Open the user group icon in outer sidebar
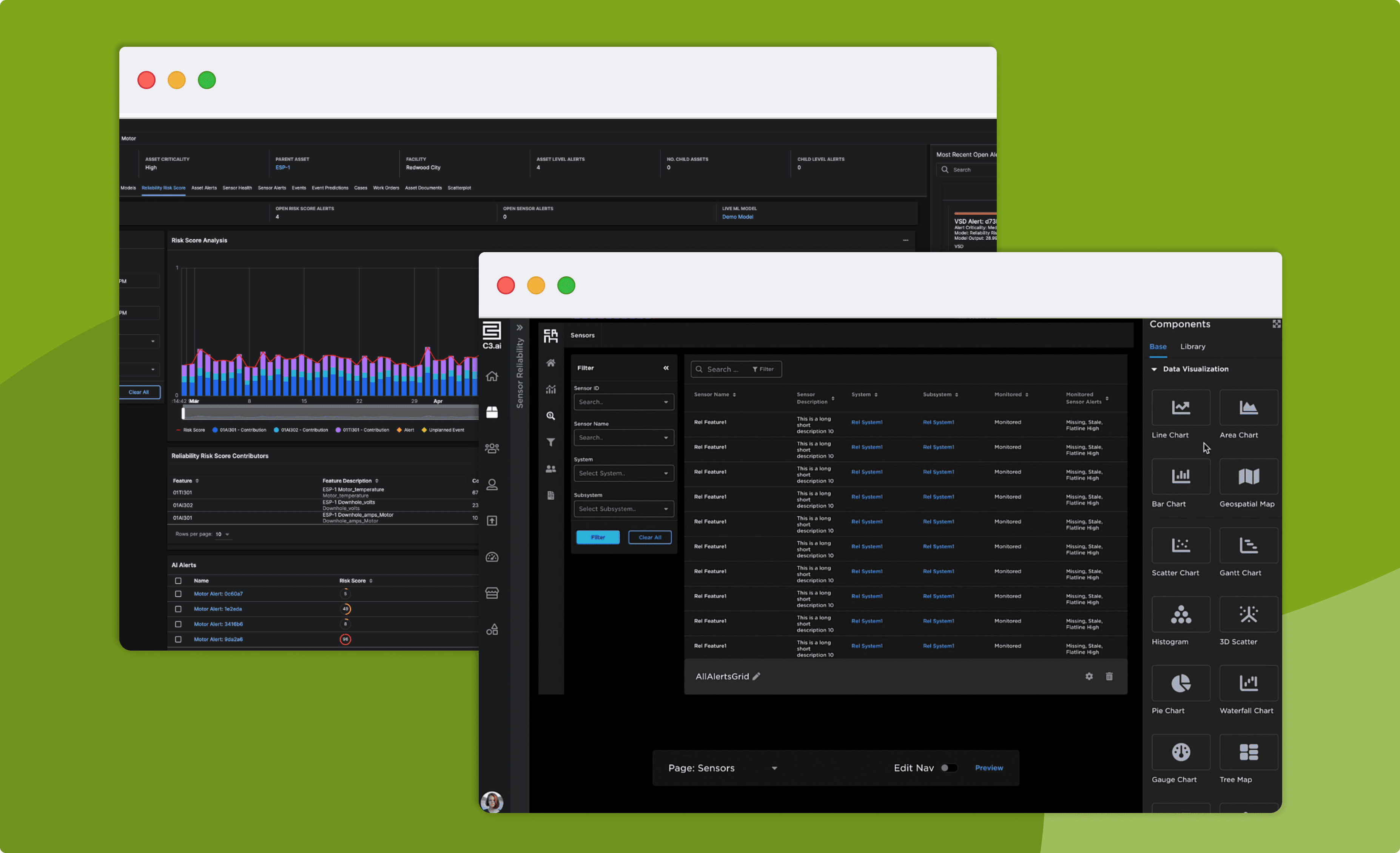 point(492,448)
